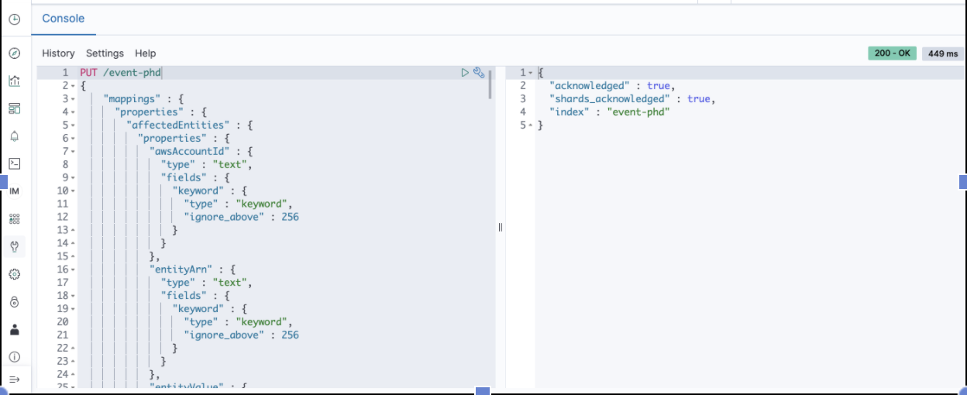The height and width of the screenshot is (395, 968).
Task: Click the 449 ms response time badge
Action: click(x=943, y=54)
